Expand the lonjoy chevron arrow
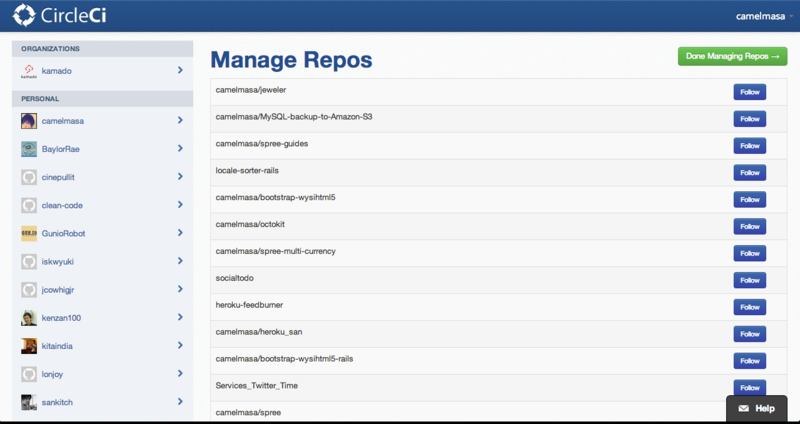 [180, 373]
